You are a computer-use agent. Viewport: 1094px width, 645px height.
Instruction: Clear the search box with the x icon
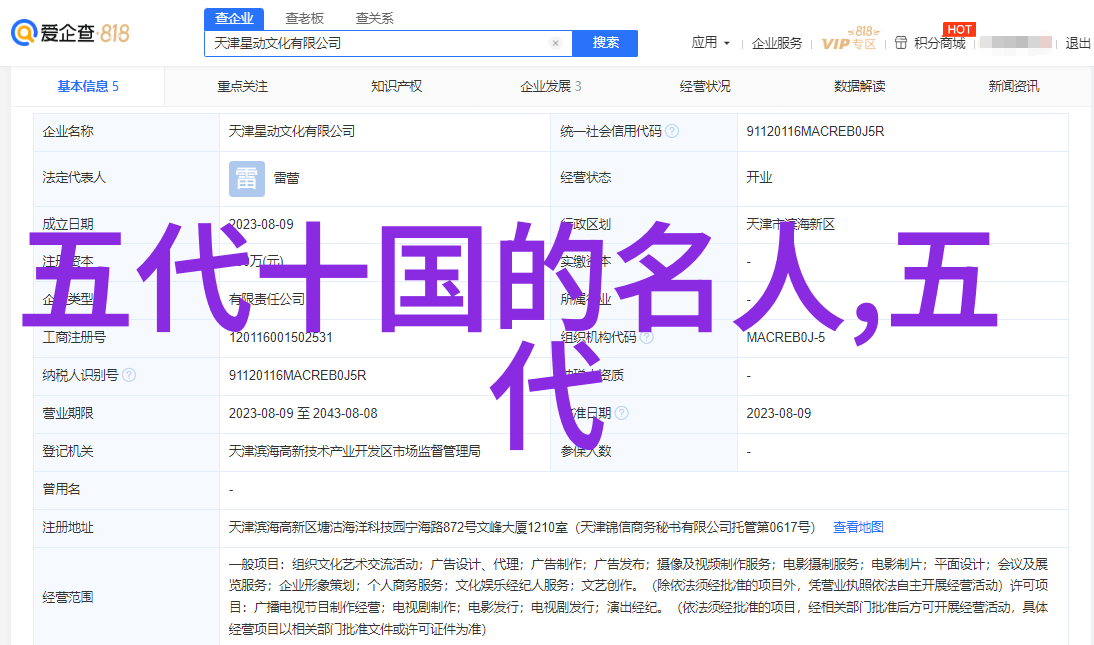(x=555, y=43)
